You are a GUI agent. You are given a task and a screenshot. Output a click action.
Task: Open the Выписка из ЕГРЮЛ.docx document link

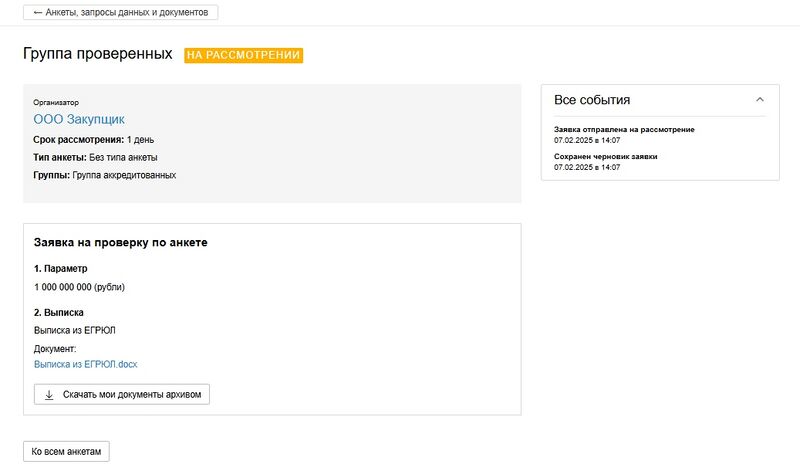[x=85, y=365]
